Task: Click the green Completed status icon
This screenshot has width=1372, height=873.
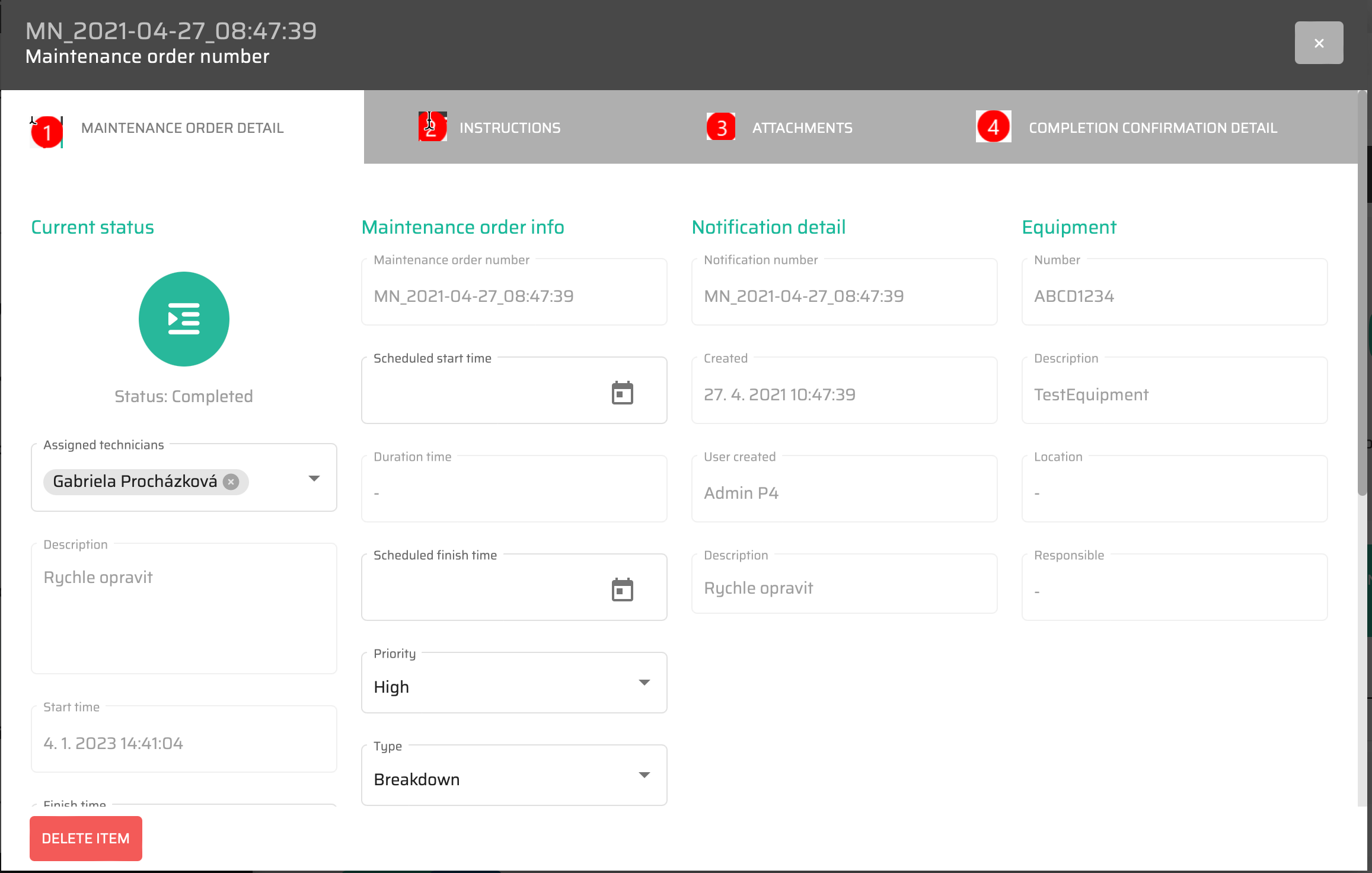Action: tap(184, 319)
